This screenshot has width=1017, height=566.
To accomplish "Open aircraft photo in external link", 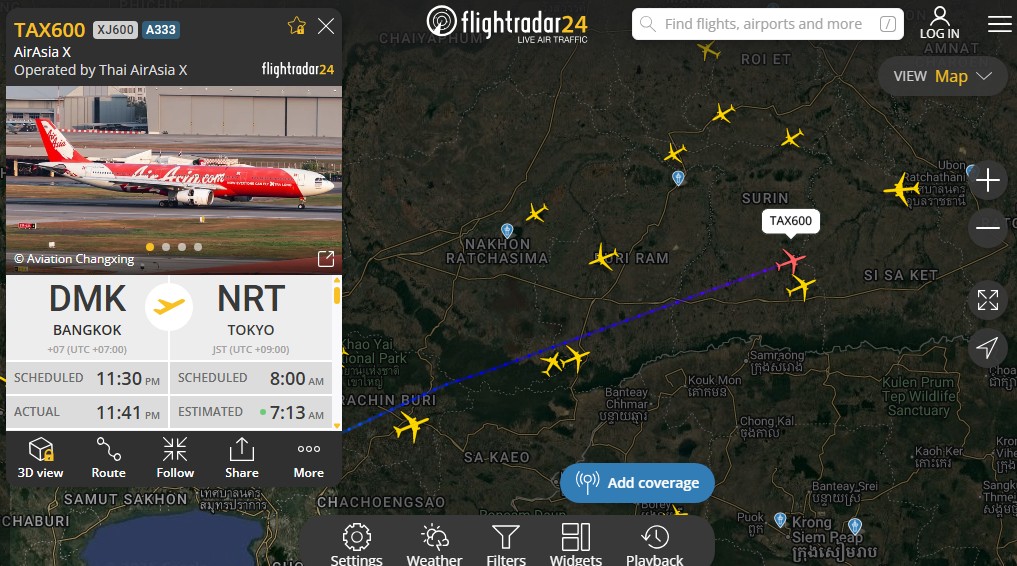I will [326, 259].
